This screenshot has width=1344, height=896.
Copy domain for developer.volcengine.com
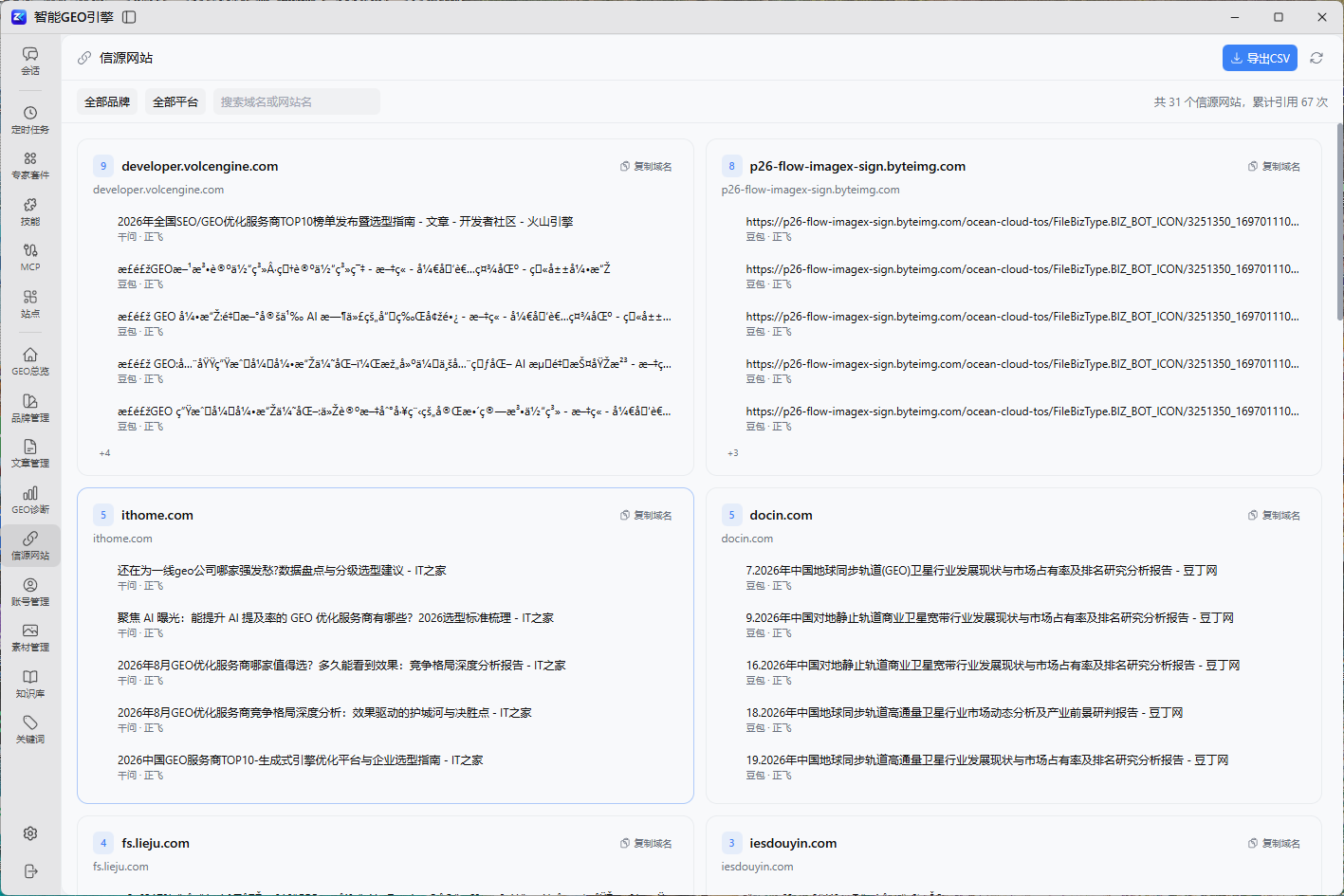coord(646,166)
